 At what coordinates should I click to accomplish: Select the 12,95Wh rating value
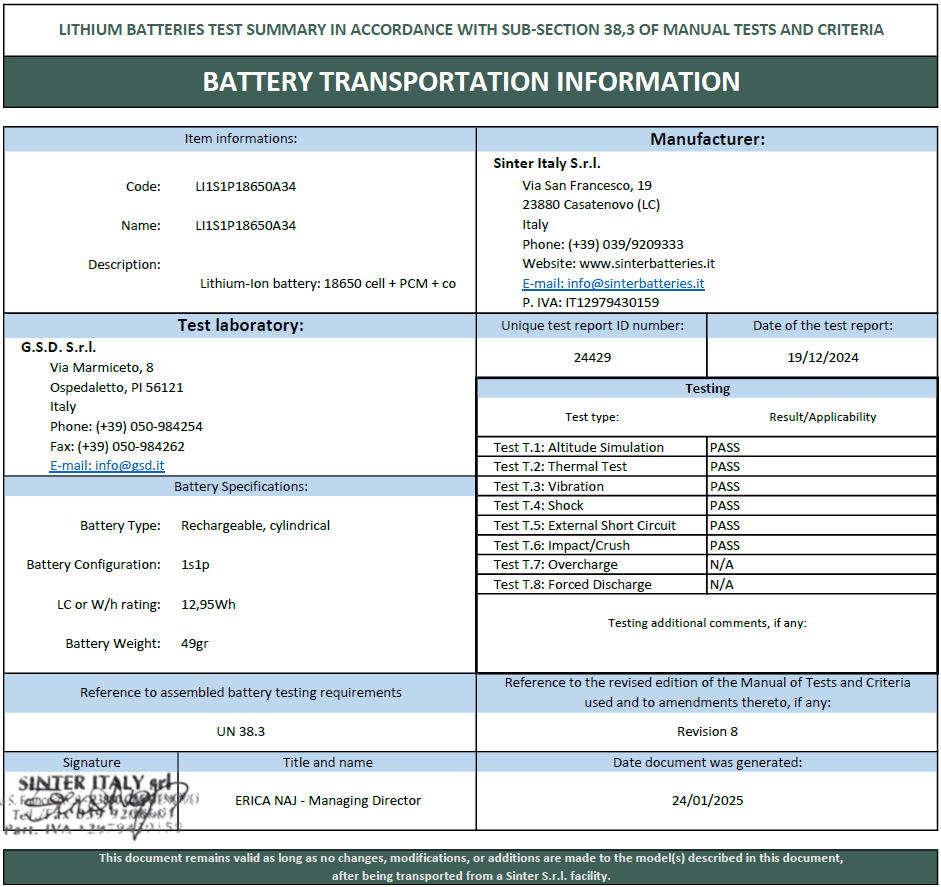(x=208, y=605)
